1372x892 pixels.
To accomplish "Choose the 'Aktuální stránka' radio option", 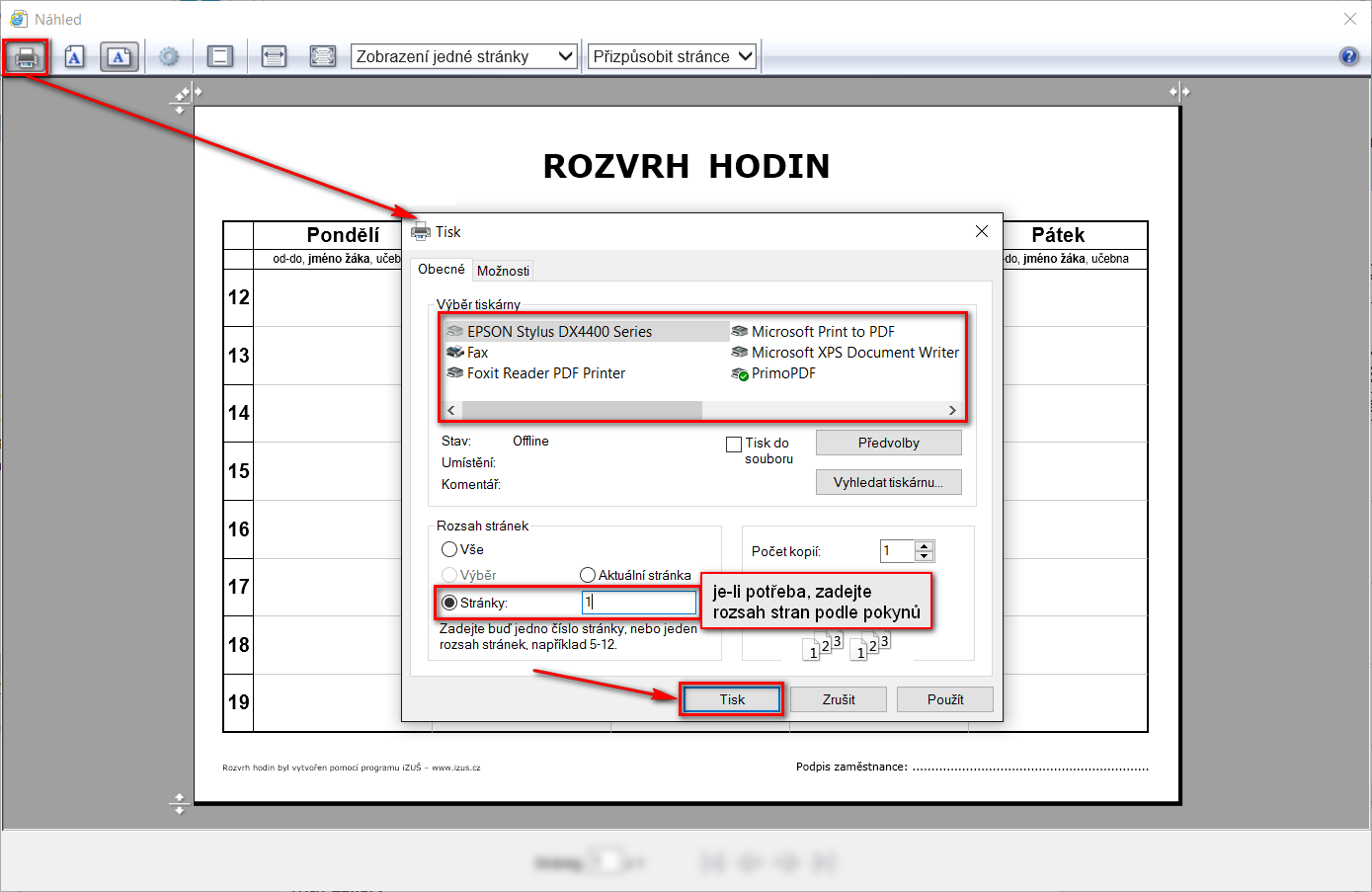I will click(x=588, y=575).
